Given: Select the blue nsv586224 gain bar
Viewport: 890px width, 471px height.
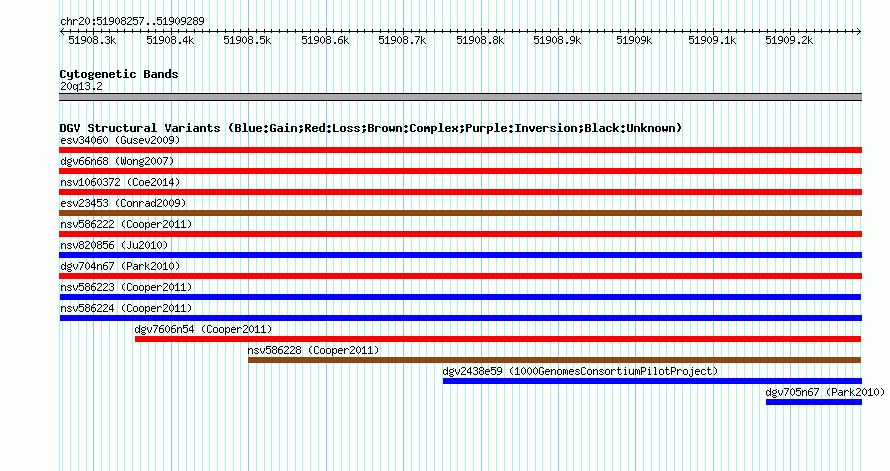Looking at the screenshot, I should coord(460,318).
